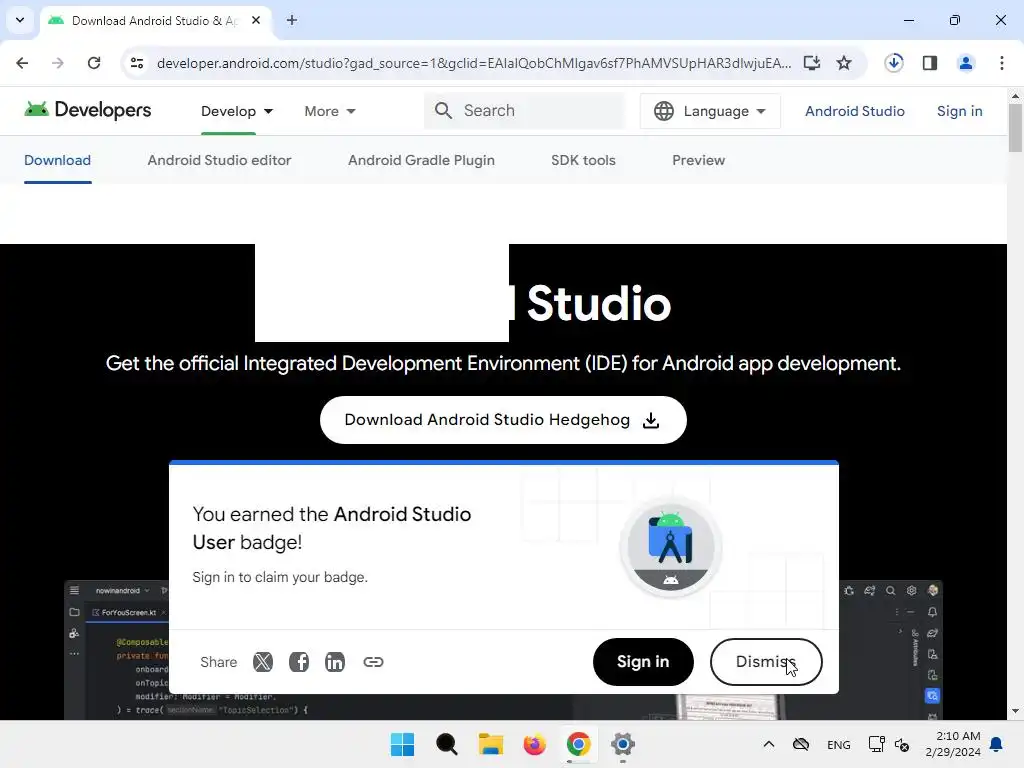
Task: Open Windows taskbar search
Action: coord(447,744)
